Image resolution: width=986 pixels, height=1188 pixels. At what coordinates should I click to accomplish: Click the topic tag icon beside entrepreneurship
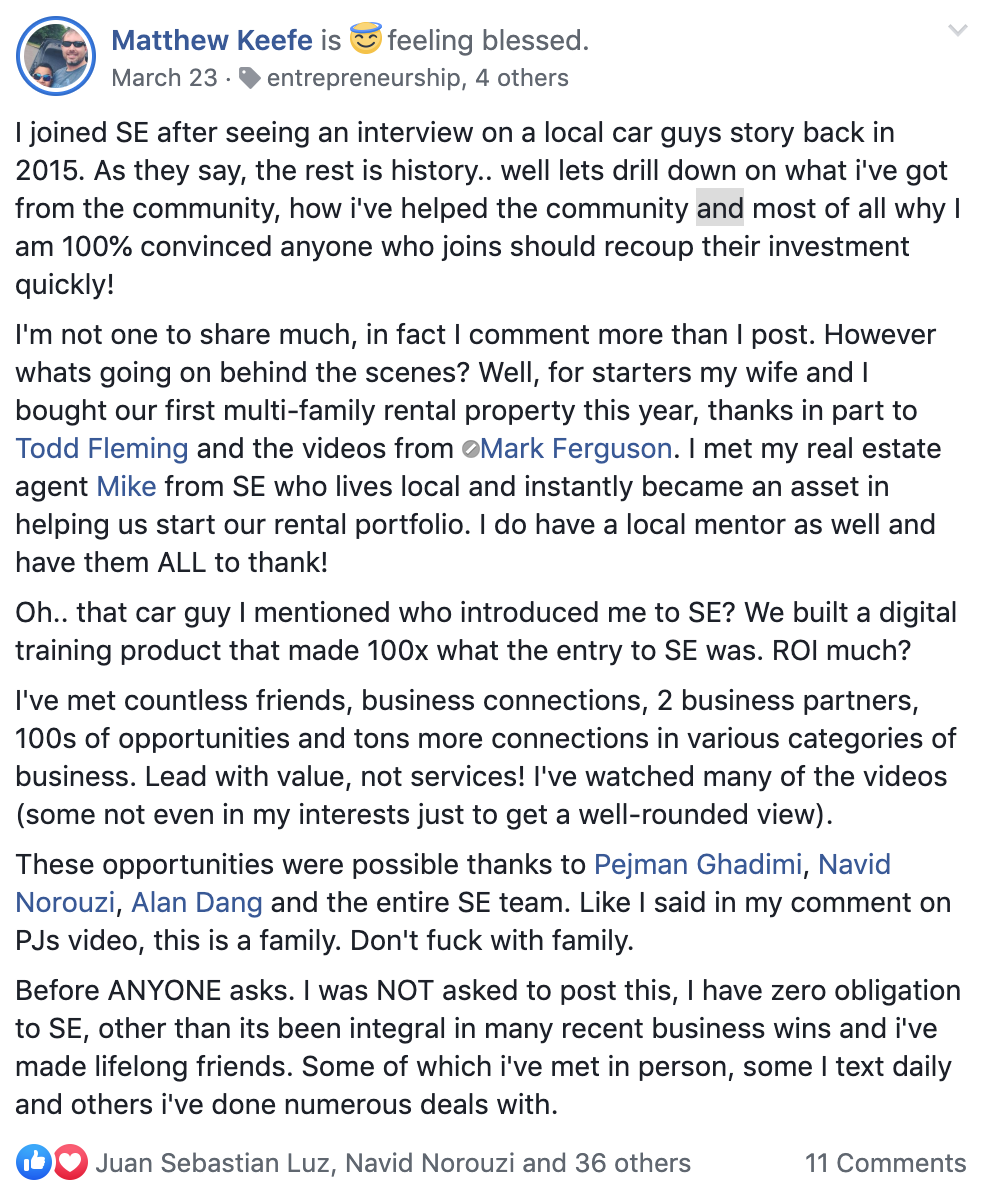[x=249, y=77]
